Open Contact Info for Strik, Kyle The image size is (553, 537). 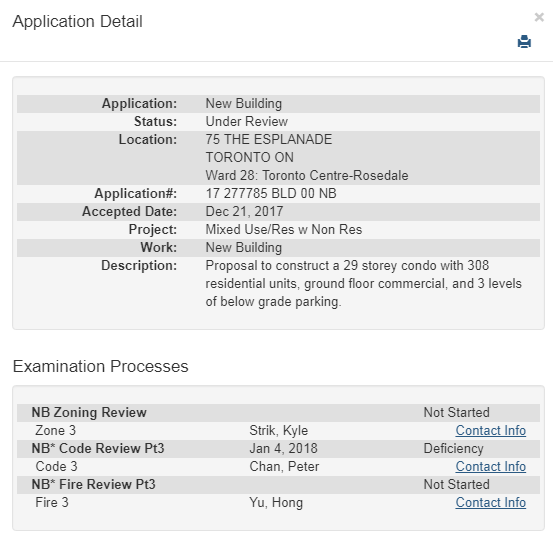[x=491, y=431]
